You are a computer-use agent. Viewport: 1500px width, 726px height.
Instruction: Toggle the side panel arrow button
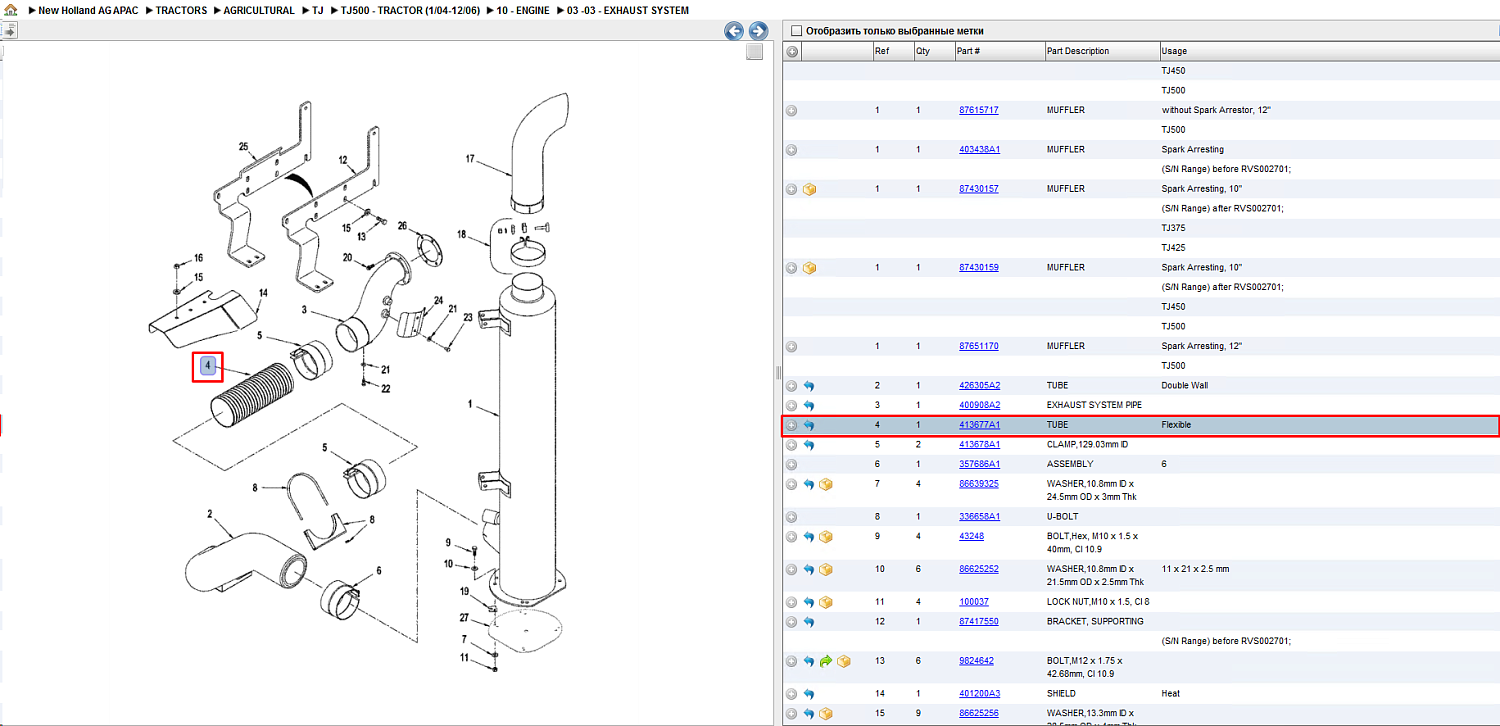[x=9, y=31]
